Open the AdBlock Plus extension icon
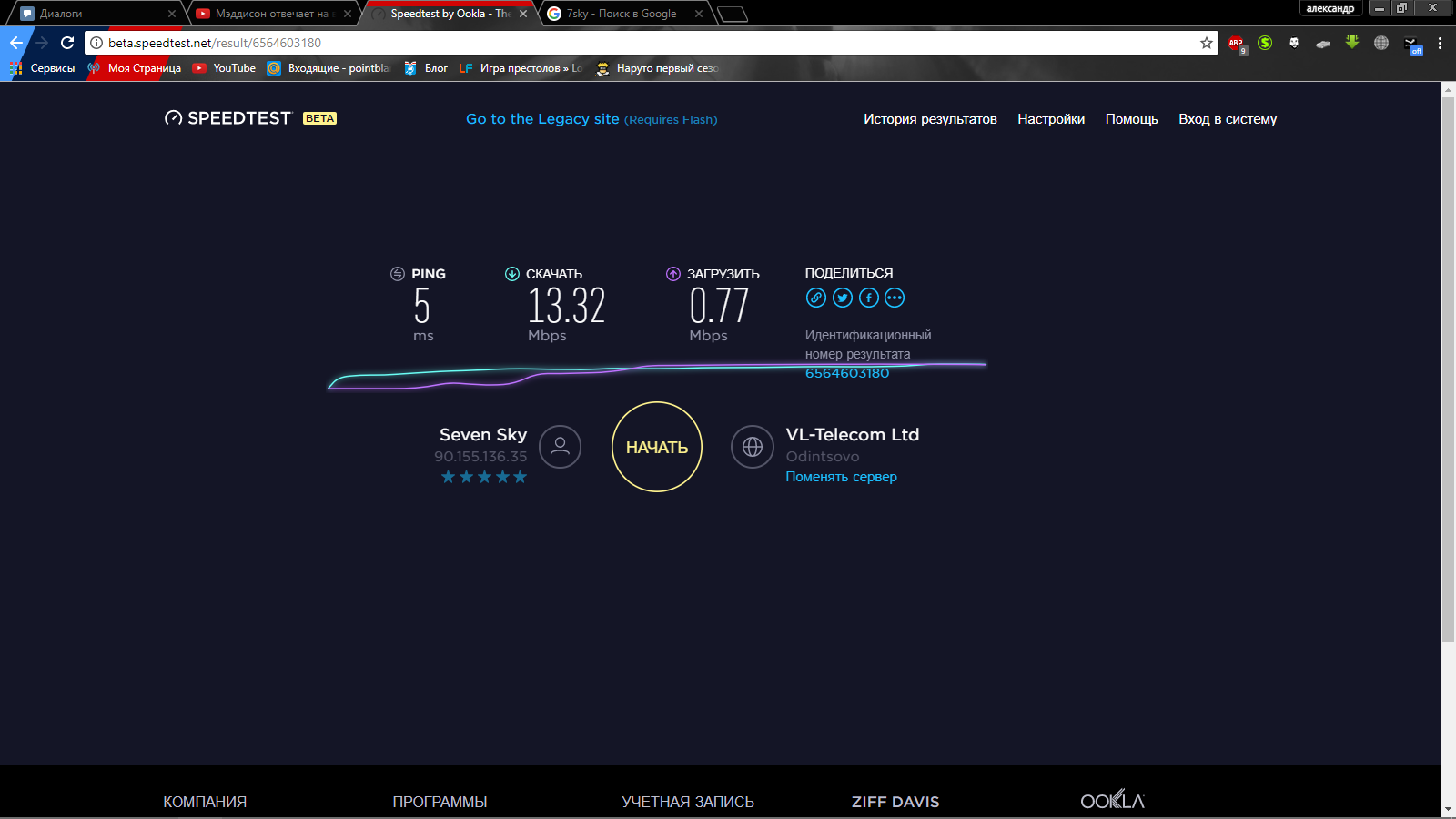The width and height of the screenshot is (1456, 819). coord(1236,43)
